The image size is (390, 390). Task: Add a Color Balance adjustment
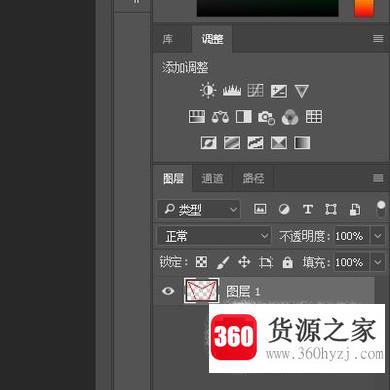(220, 117)
